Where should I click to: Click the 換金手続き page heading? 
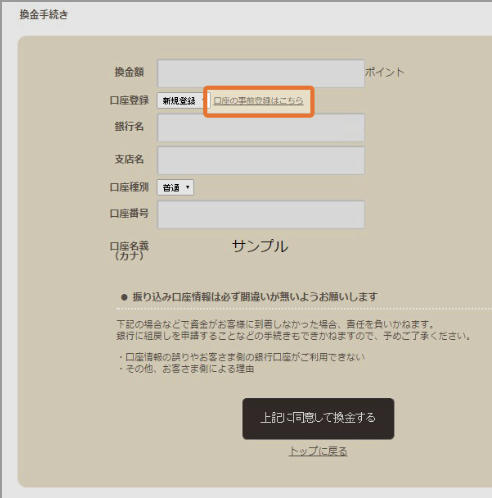click(x=44, y=14)
